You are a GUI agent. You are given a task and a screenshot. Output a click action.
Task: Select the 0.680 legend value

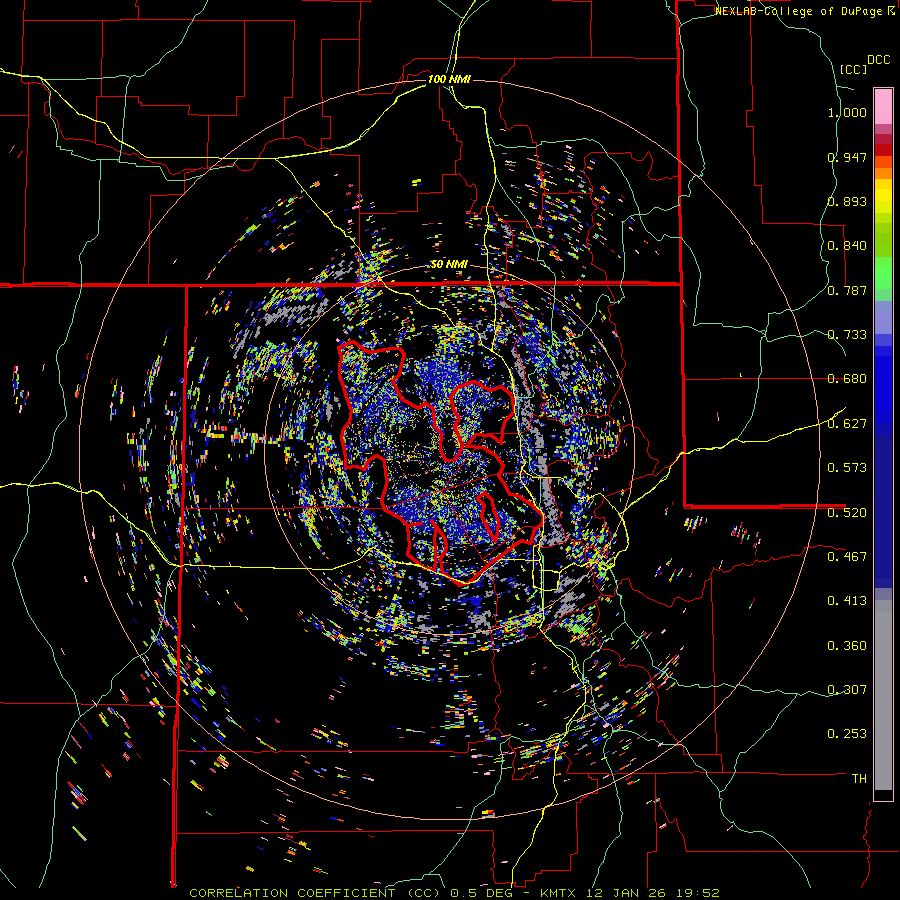(x=847, y=379)
